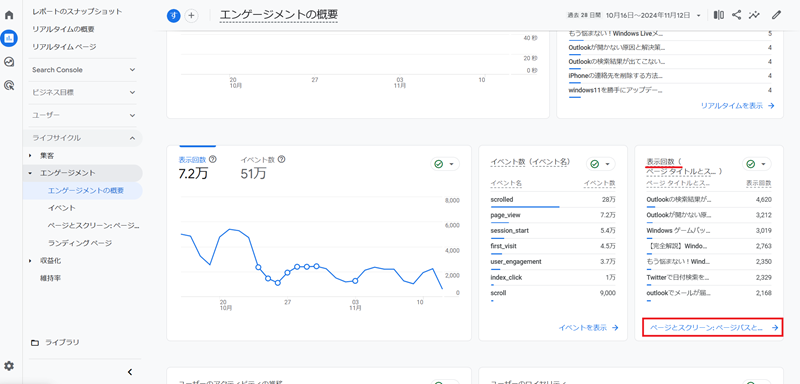Open the Explore icon in left rail

(9, 62)
